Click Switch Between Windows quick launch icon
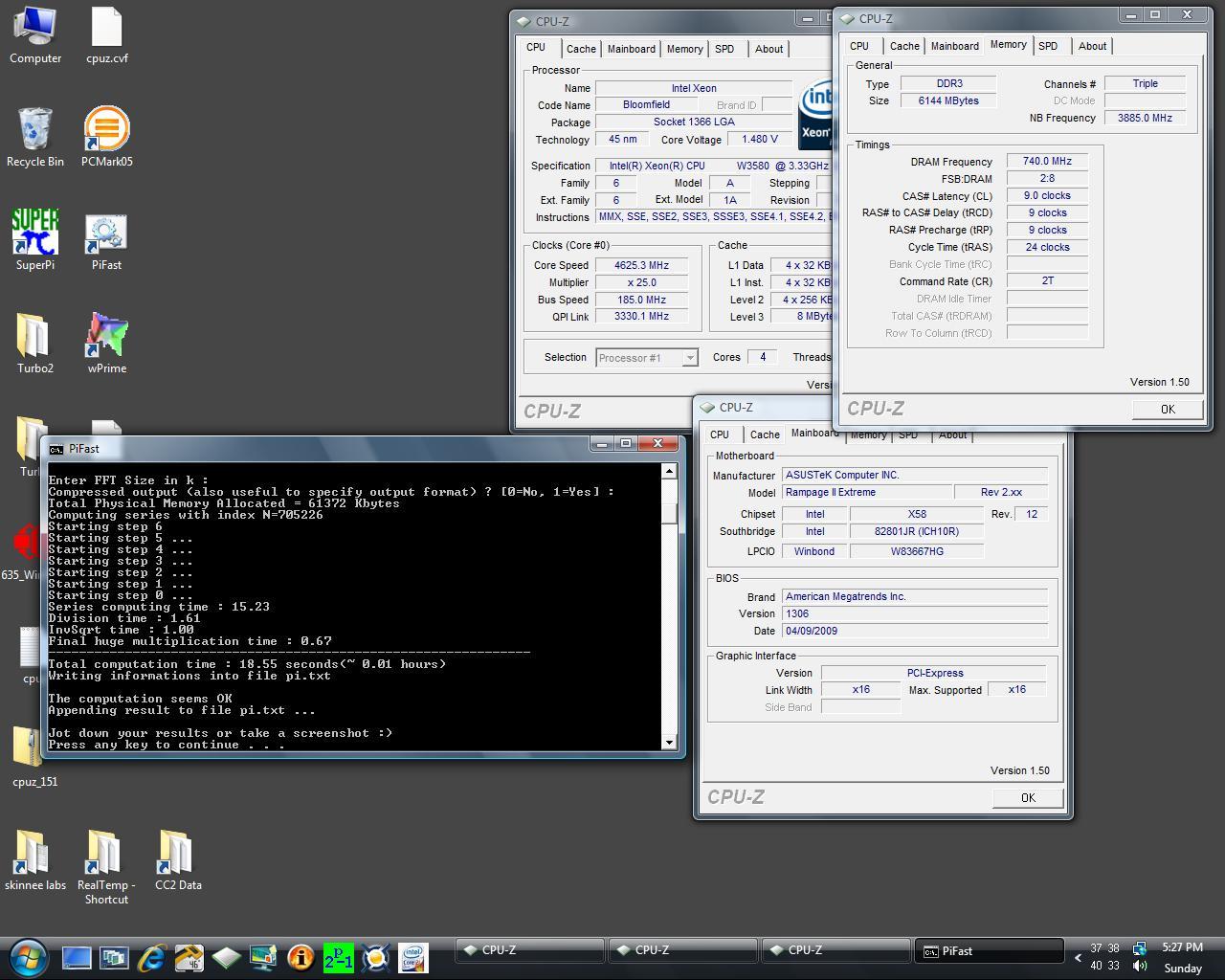Screen dimensions: 1225x980 (x=114, y=957)
